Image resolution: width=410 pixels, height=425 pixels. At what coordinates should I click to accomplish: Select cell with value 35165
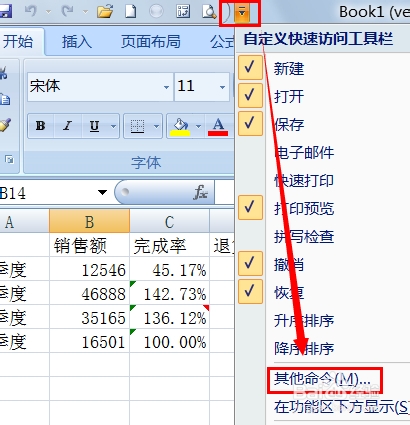click(x=89, y=317)
